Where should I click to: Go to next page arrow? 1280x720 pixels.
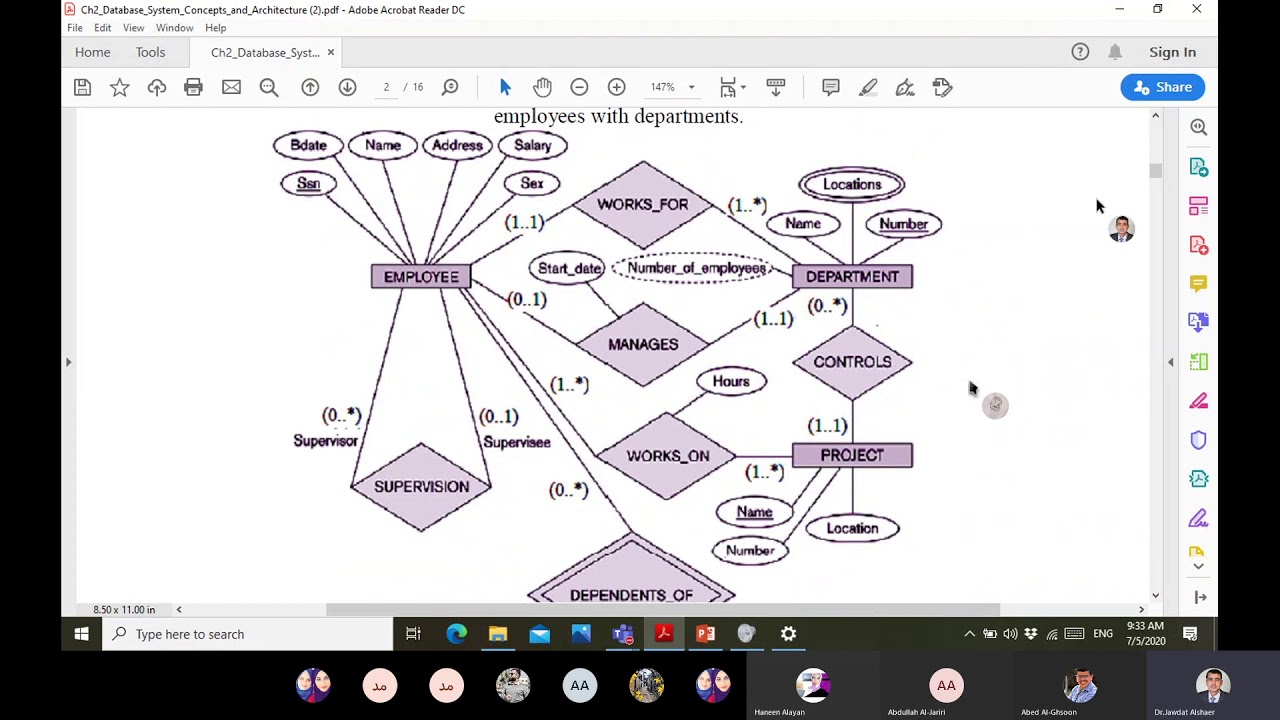(x=347, y=88)
